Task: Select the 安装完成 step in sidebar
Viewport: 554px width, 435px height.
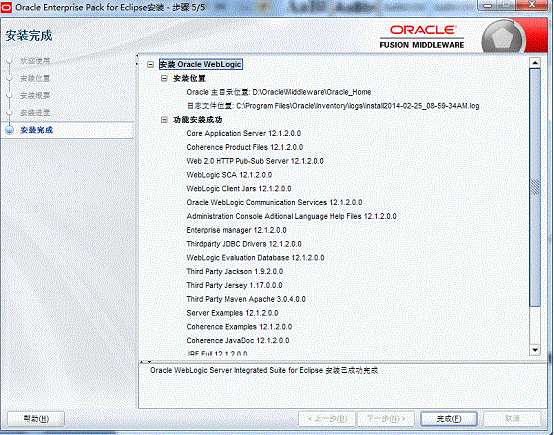Action: tap(36, 130)
